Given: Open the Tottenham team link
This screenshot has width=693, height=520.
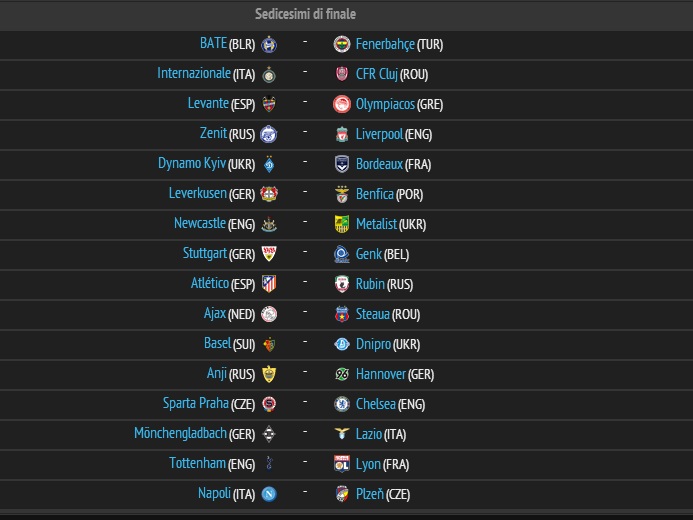Looking at the screenshot, I should click(x=198, y=464).
